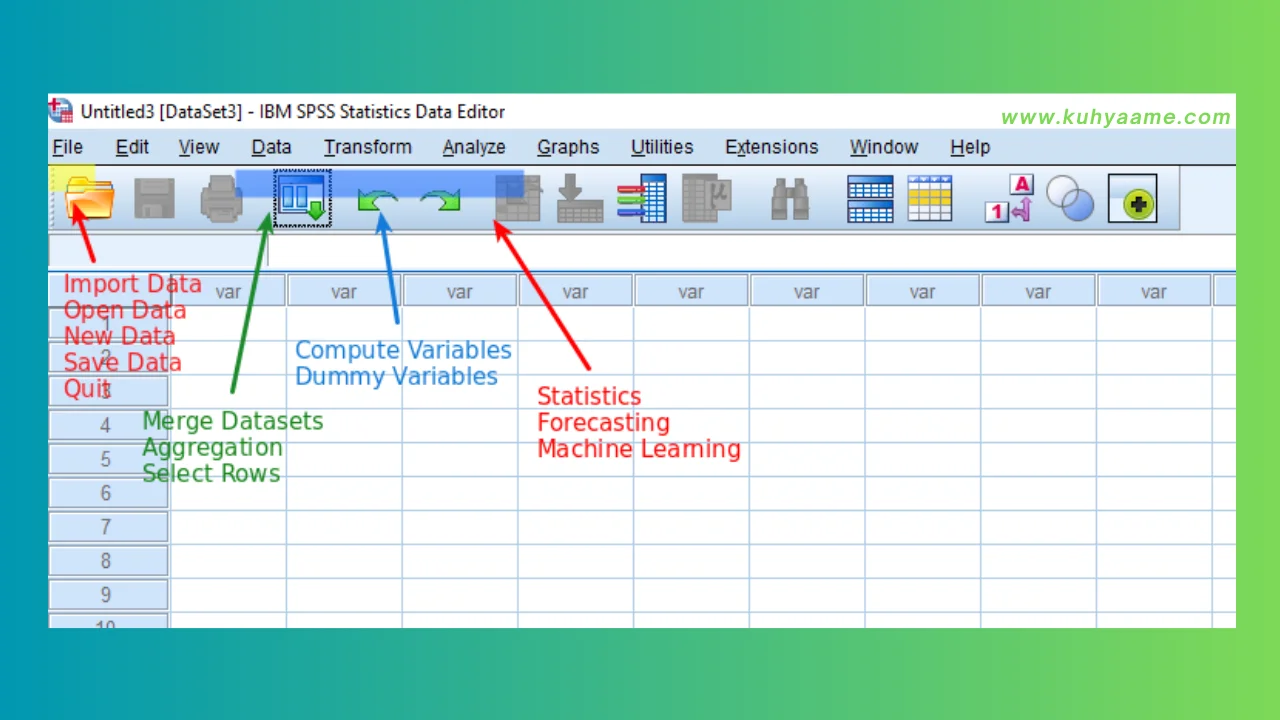The width and height of the screenshot is (1280, 720).
Task: Open the File menu
Action: (x=68, y=147)
